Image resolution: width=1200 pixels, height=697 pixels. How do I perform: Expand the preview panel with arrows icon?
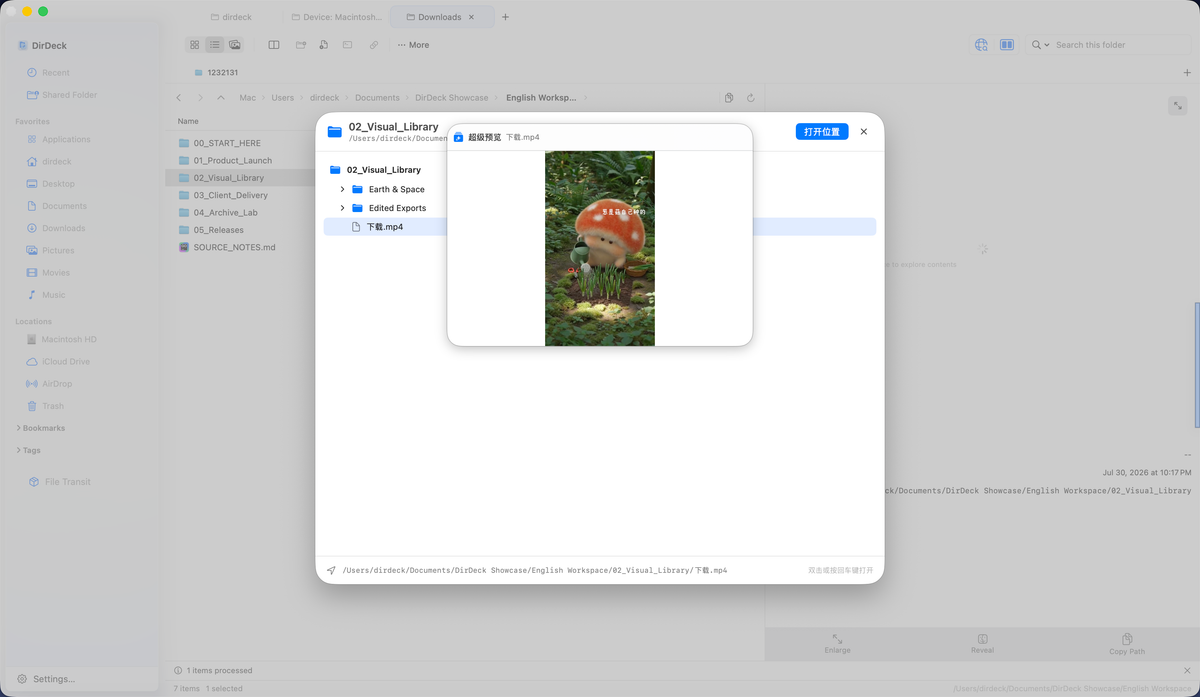[x=1178, y=106]
